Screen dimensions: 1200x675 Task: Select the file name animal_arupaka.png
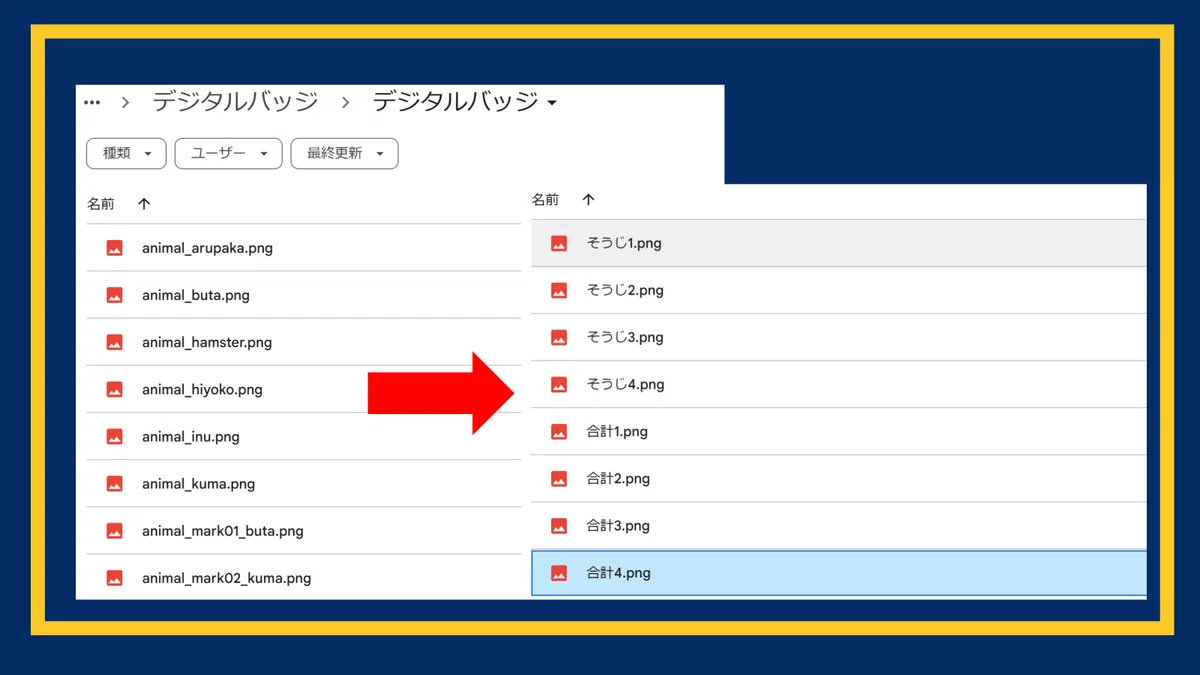(x=207, y=248)
